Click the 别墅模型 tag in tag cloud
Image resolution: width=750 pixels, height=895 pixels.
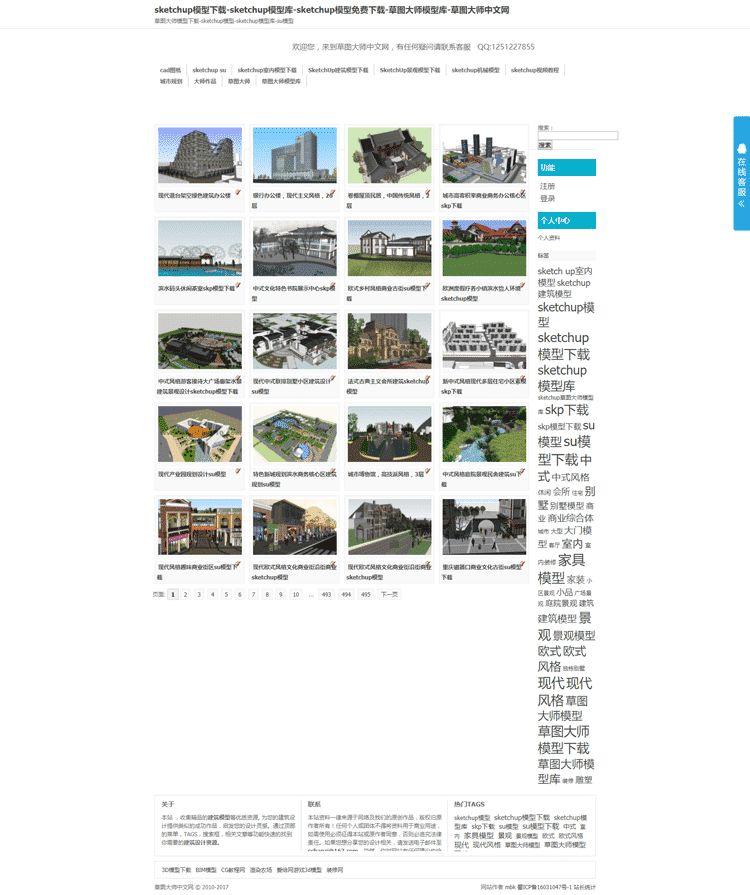567,506
